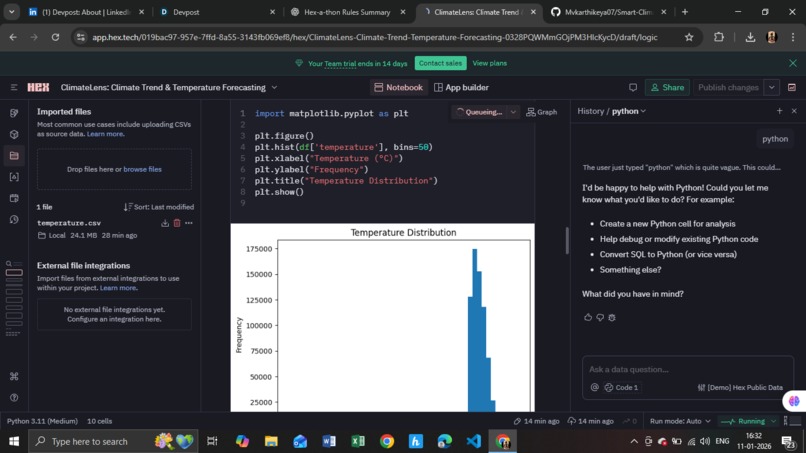The image size is (806, 453).
Task: Switch to Notebook view
Action: click(398, 87)
